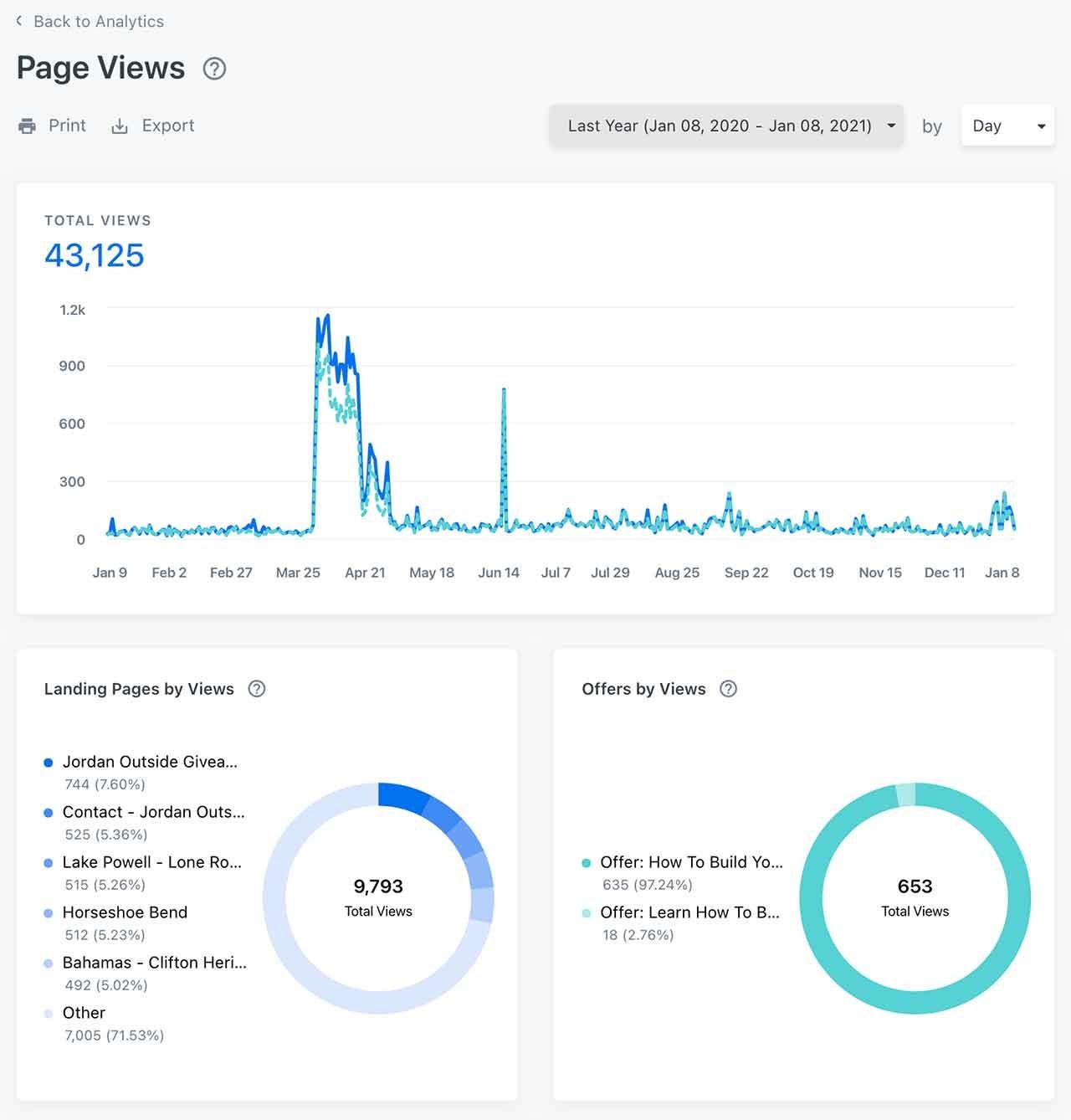Click the 744 (7.60%) value
Screen dimensions: 1071x1120
pyautogui.click(x=105, y=784)
